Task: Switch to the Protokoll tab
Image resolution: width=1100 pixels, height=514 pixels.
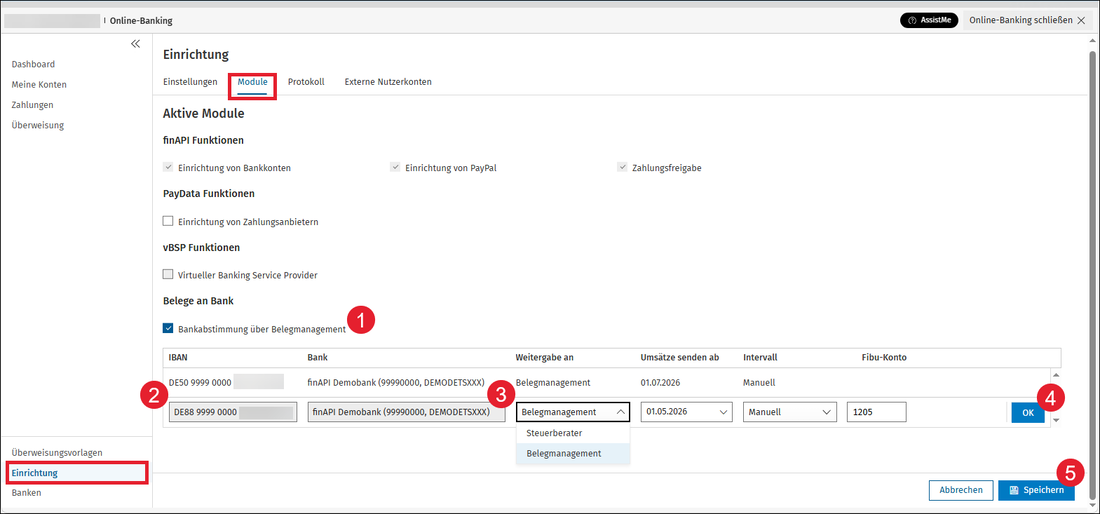Action: coord(306,82)
